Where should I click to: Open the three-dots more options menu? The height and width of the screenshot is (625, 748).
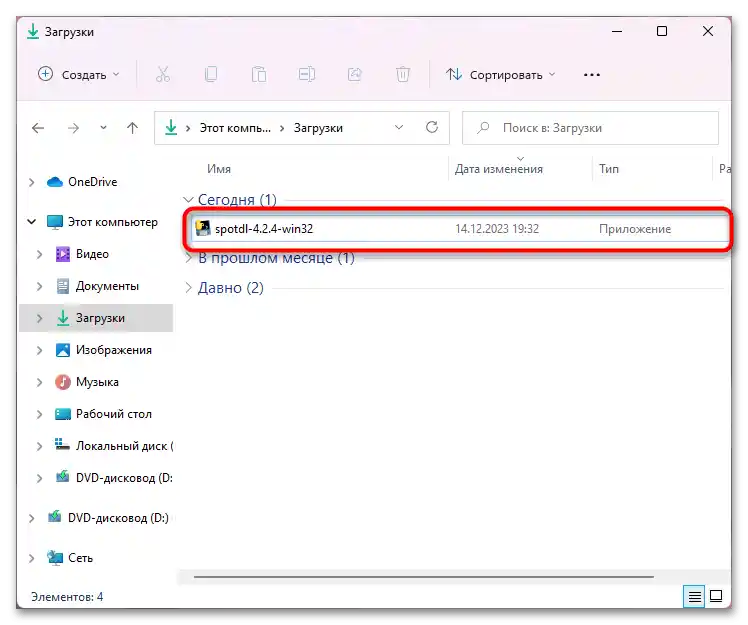coord(592,75)
